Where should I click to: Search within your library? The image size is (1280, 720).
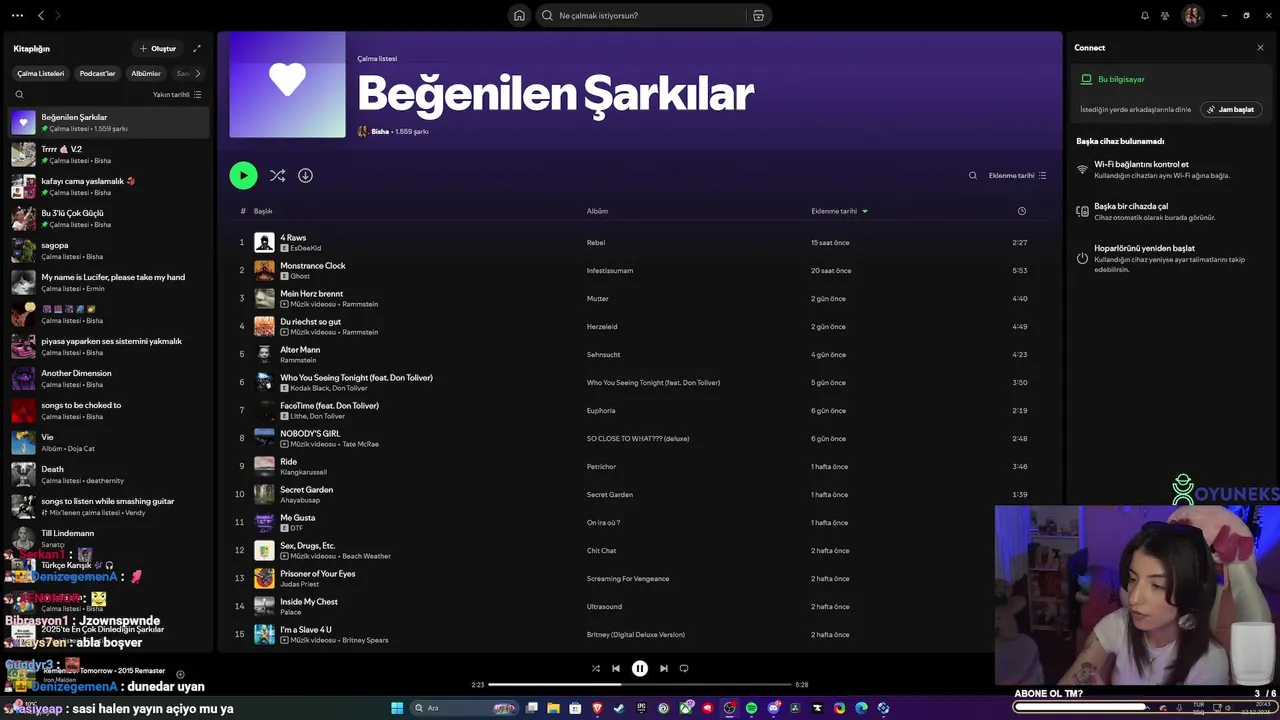tap(19, 94)
